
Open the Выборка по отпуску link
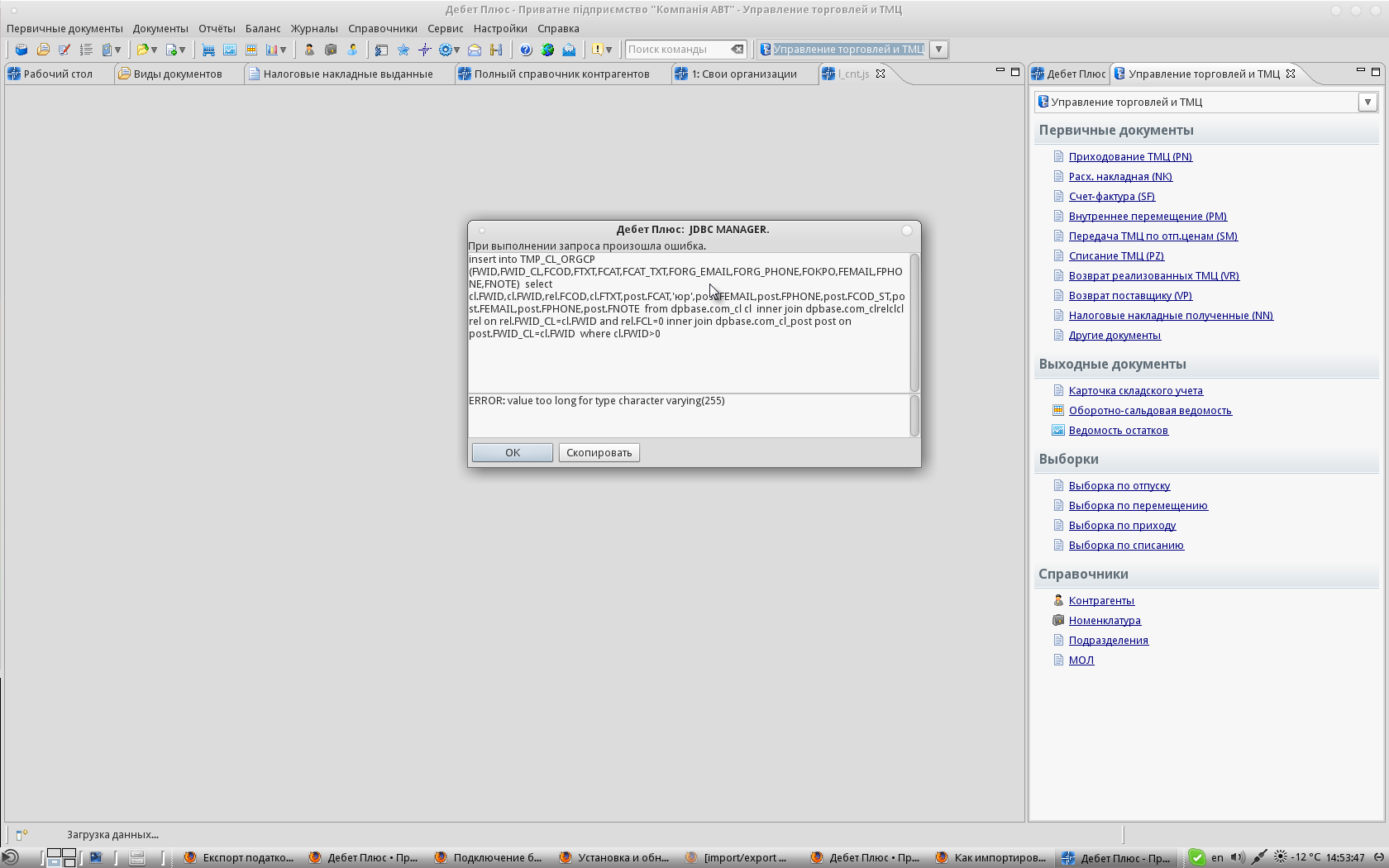[x=1119, y=485]
